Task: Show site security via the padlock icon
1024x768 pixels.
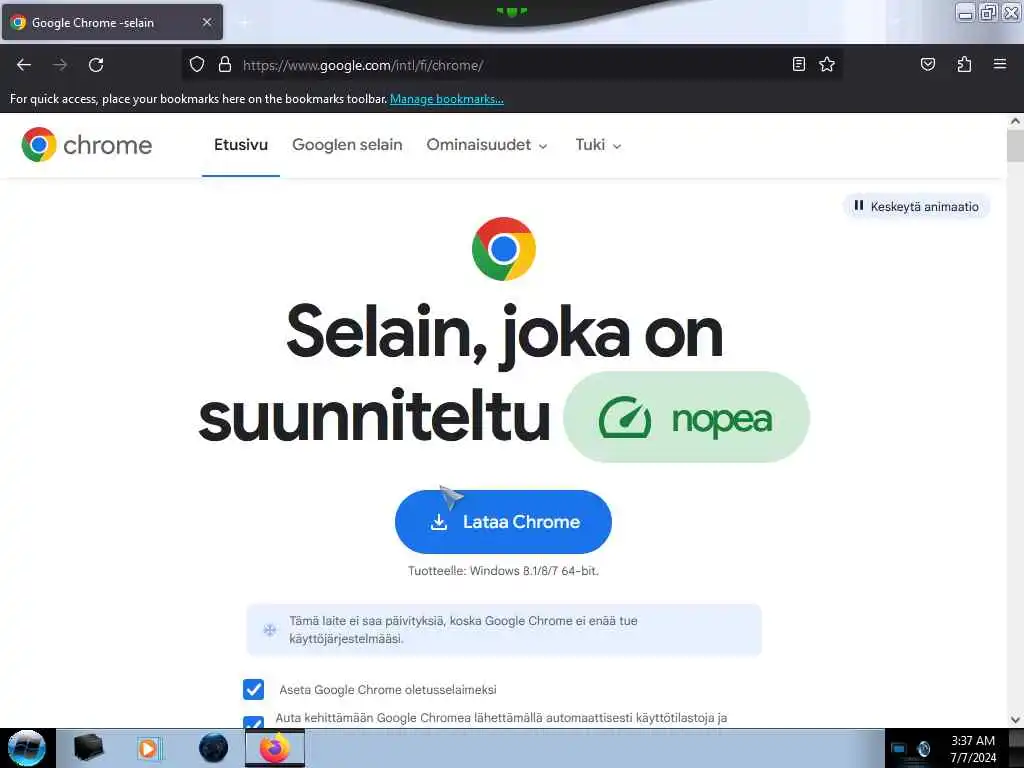Action: (x=225, y=64)
